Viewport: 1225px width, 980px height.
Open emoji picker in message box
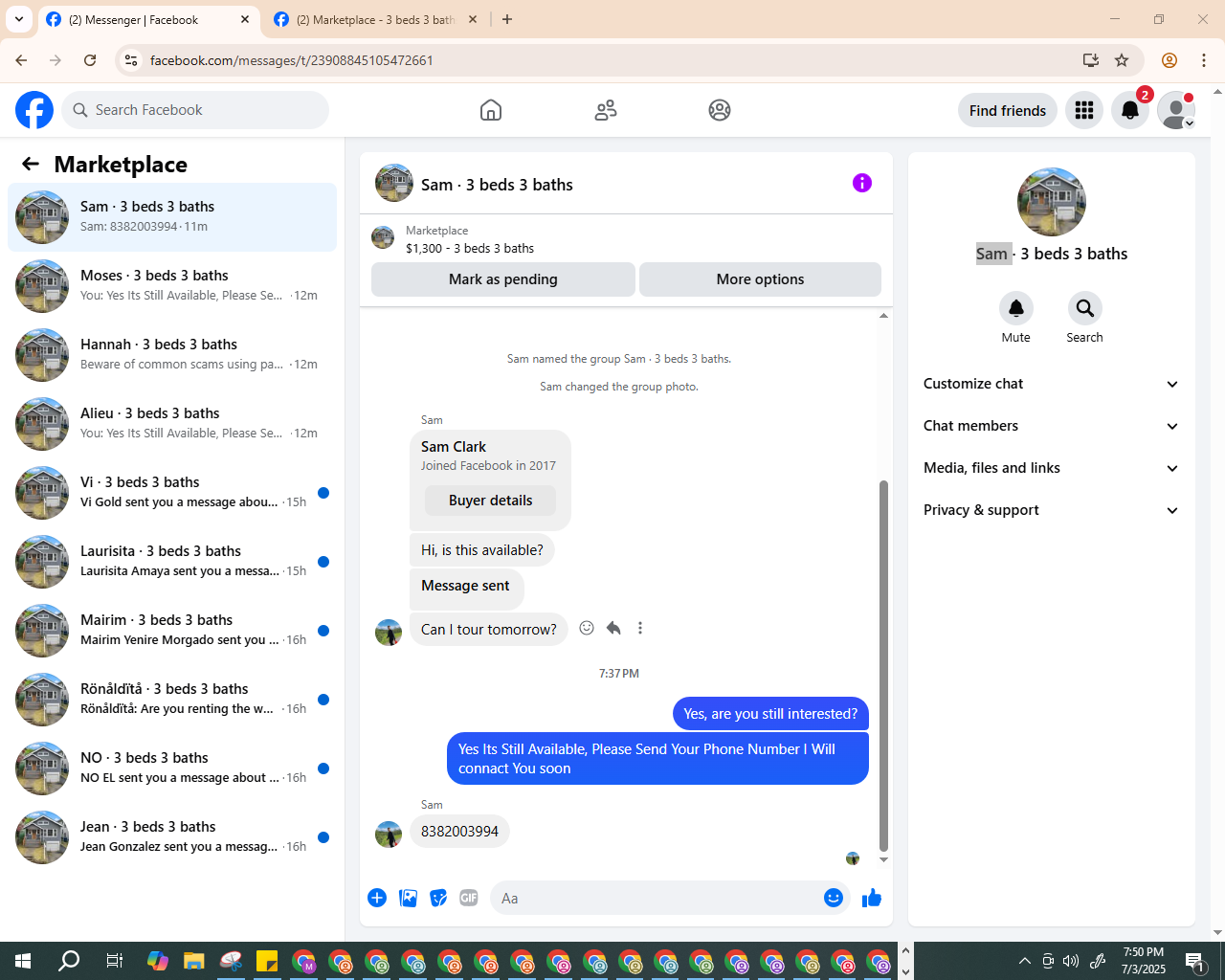tap(834, 898)
